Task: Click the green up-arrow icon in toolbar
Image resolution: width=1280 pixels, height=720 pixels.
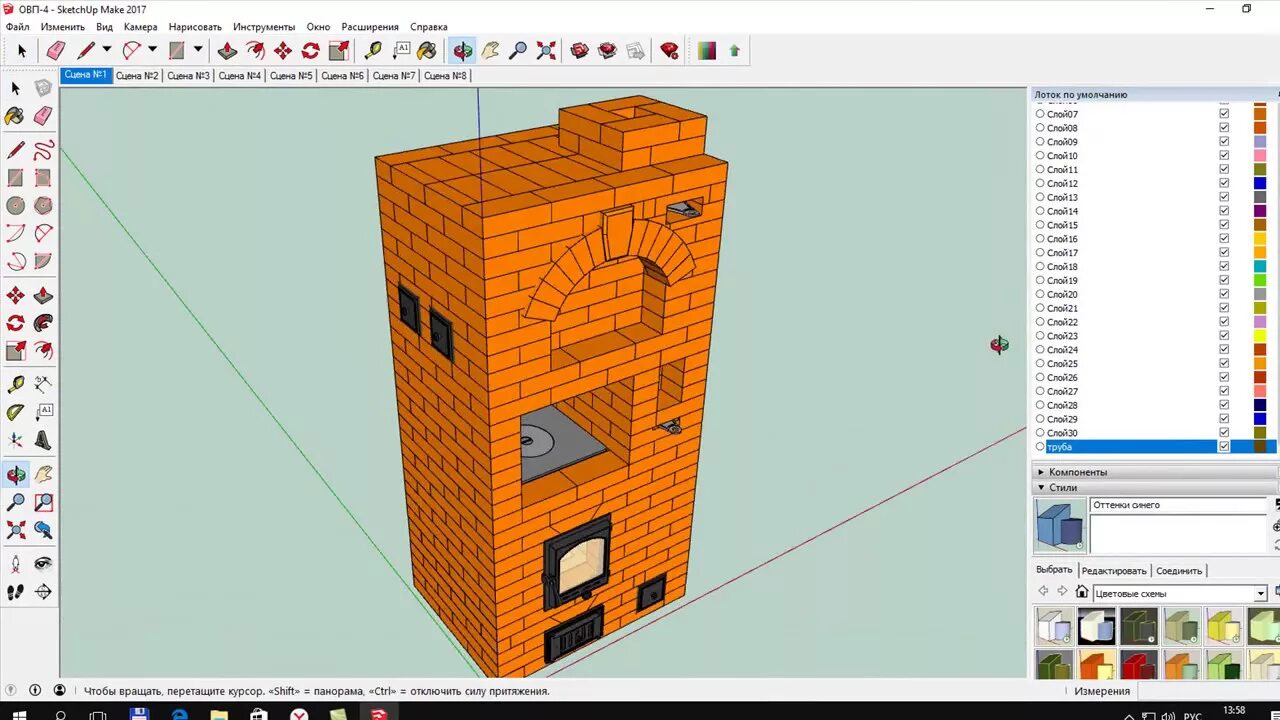Action: tap(734, 50)
